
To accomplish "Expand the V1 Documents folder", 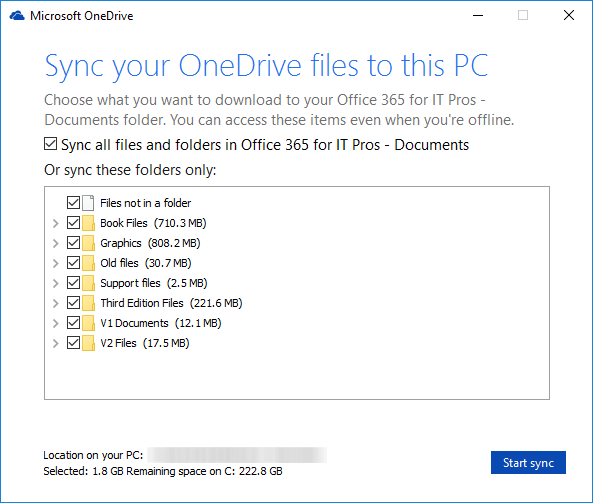I will coord(56,323).
